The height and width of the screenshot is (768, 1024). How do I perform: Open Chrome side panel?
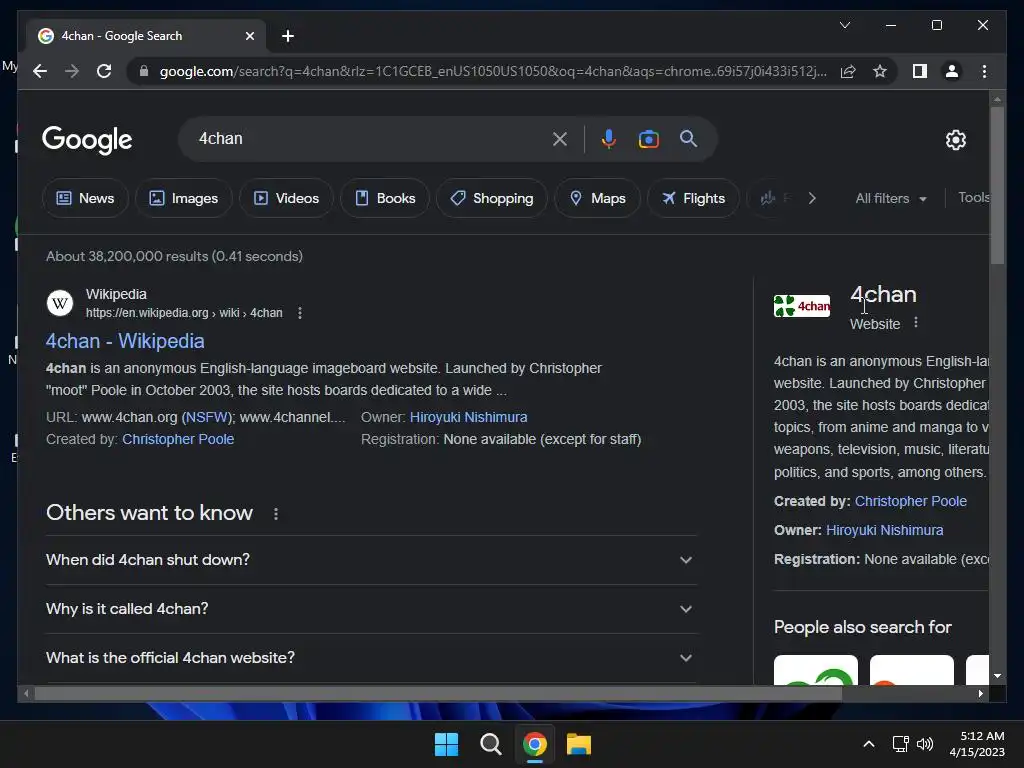[x=920, y=71]
